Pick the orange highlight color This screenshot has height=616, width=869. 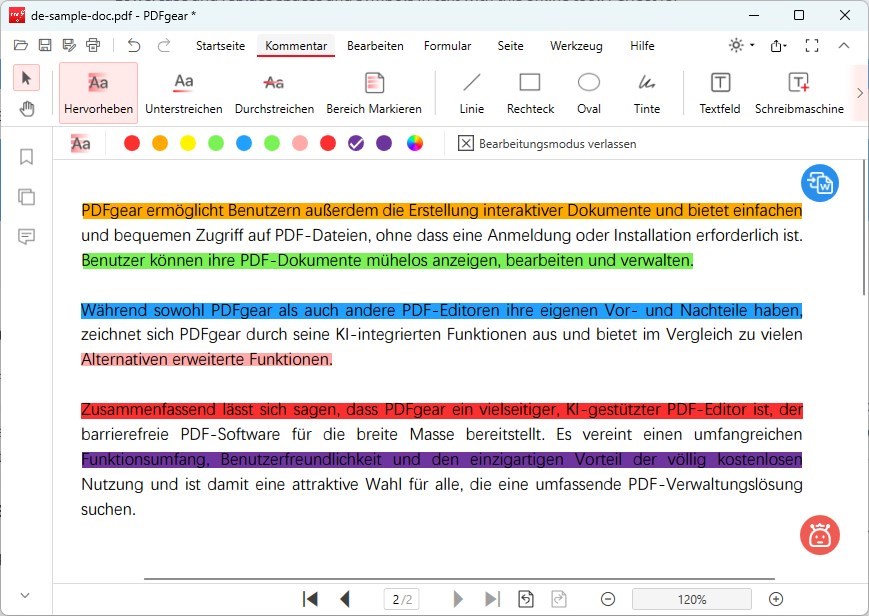(160, 143)
